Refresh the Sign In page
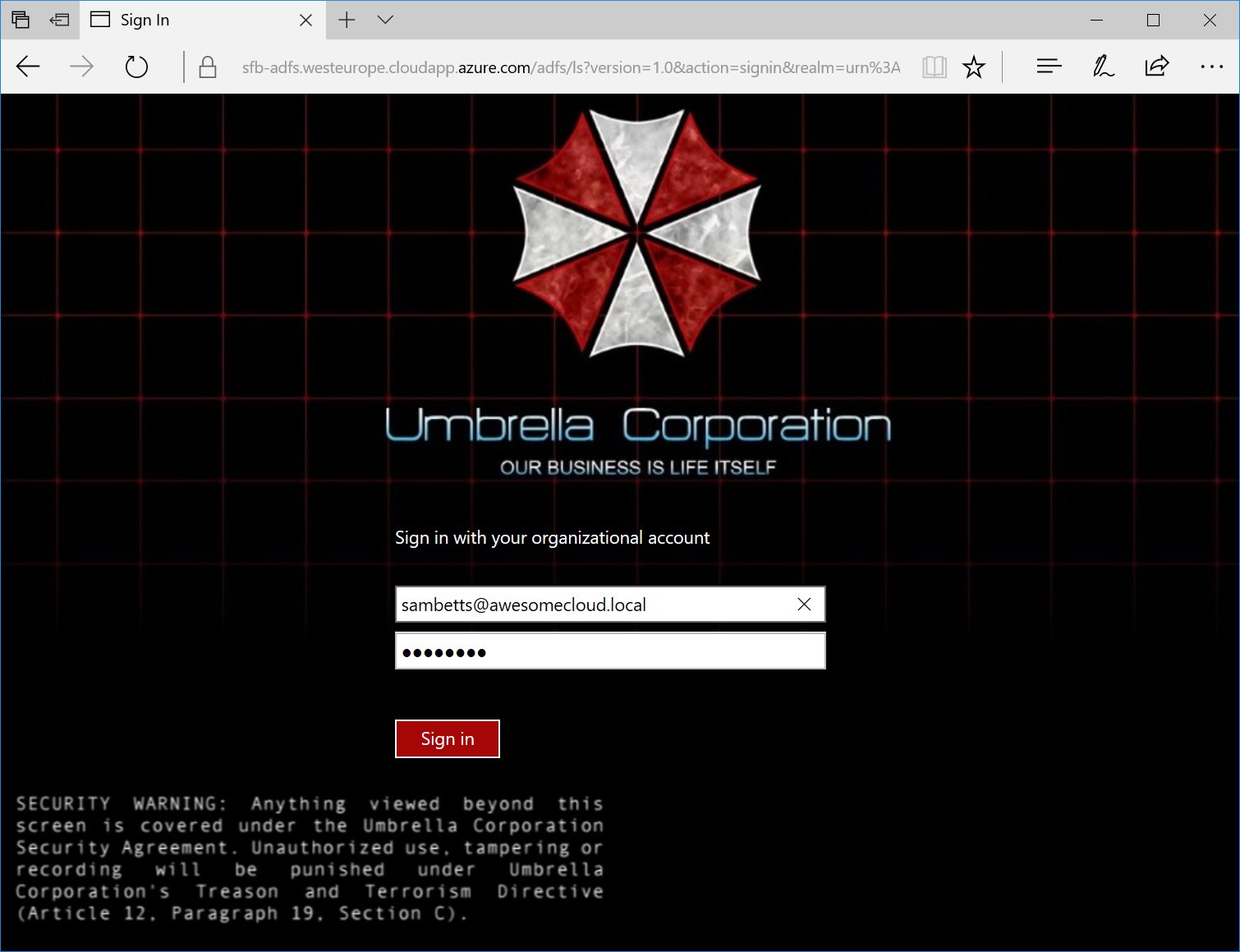1240x952 pixels. [x=136, y=67]
